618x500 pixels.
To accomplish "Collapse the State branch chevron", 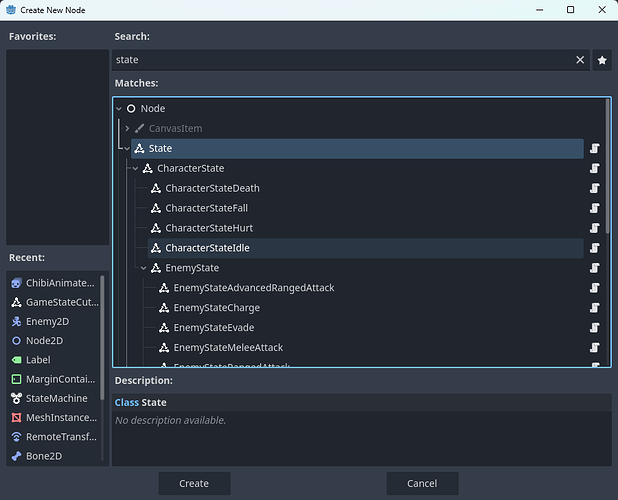I will coord(127,149).
